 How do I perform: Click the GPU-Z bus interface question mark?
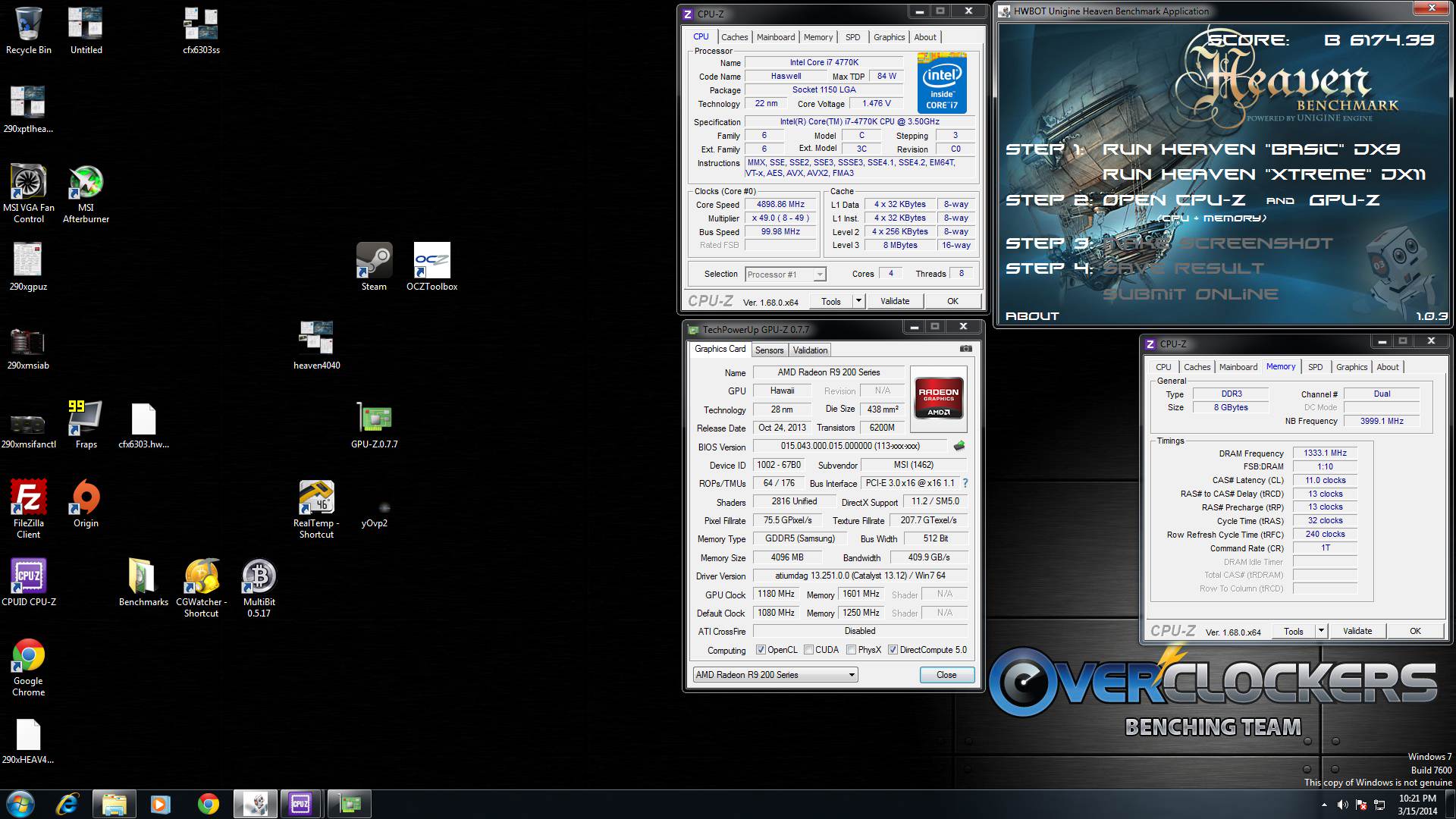tap(965, 483)
